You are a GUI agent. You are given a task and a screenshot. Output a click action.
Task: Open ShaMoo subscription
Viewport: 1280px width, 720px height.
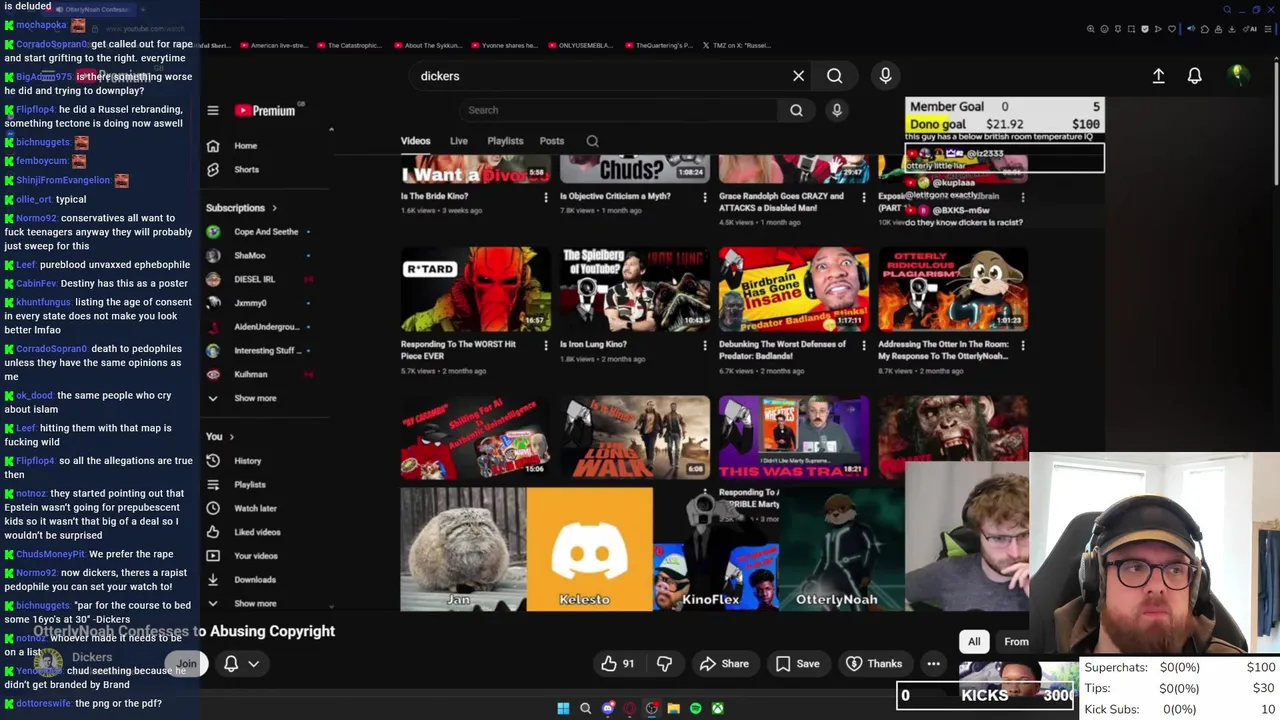(250, 256)
